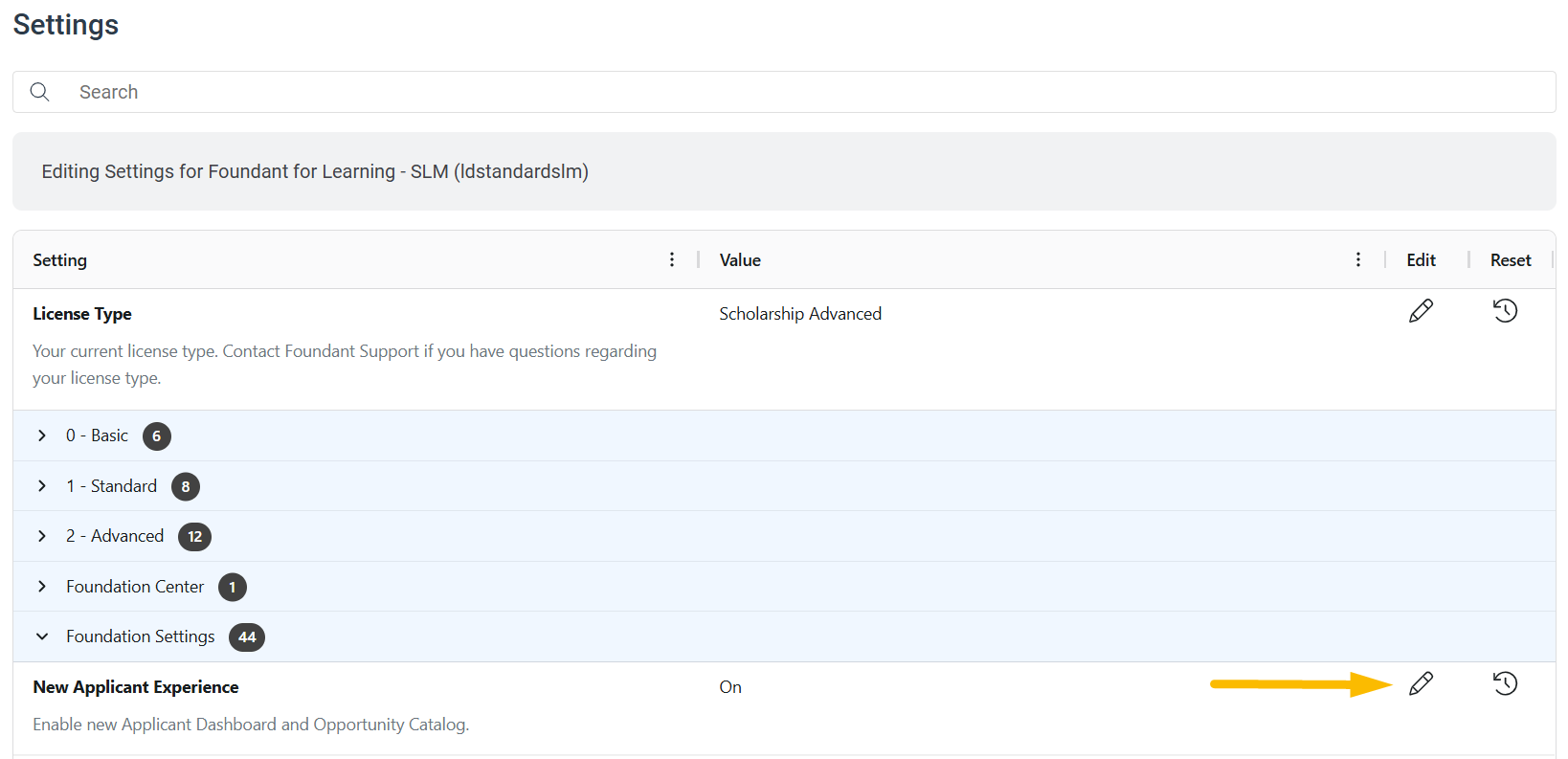Focus the Search settings field
1568x759 pixels.
pyautogui.click(x=784, y=92)
